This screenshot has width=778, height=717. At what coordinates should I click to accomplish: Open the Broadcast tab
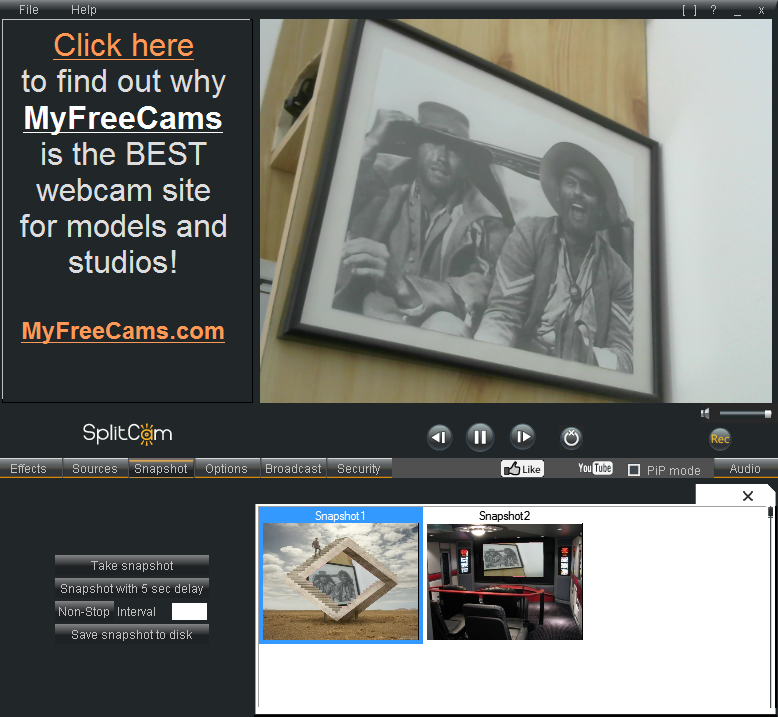(x=293, y=468)
